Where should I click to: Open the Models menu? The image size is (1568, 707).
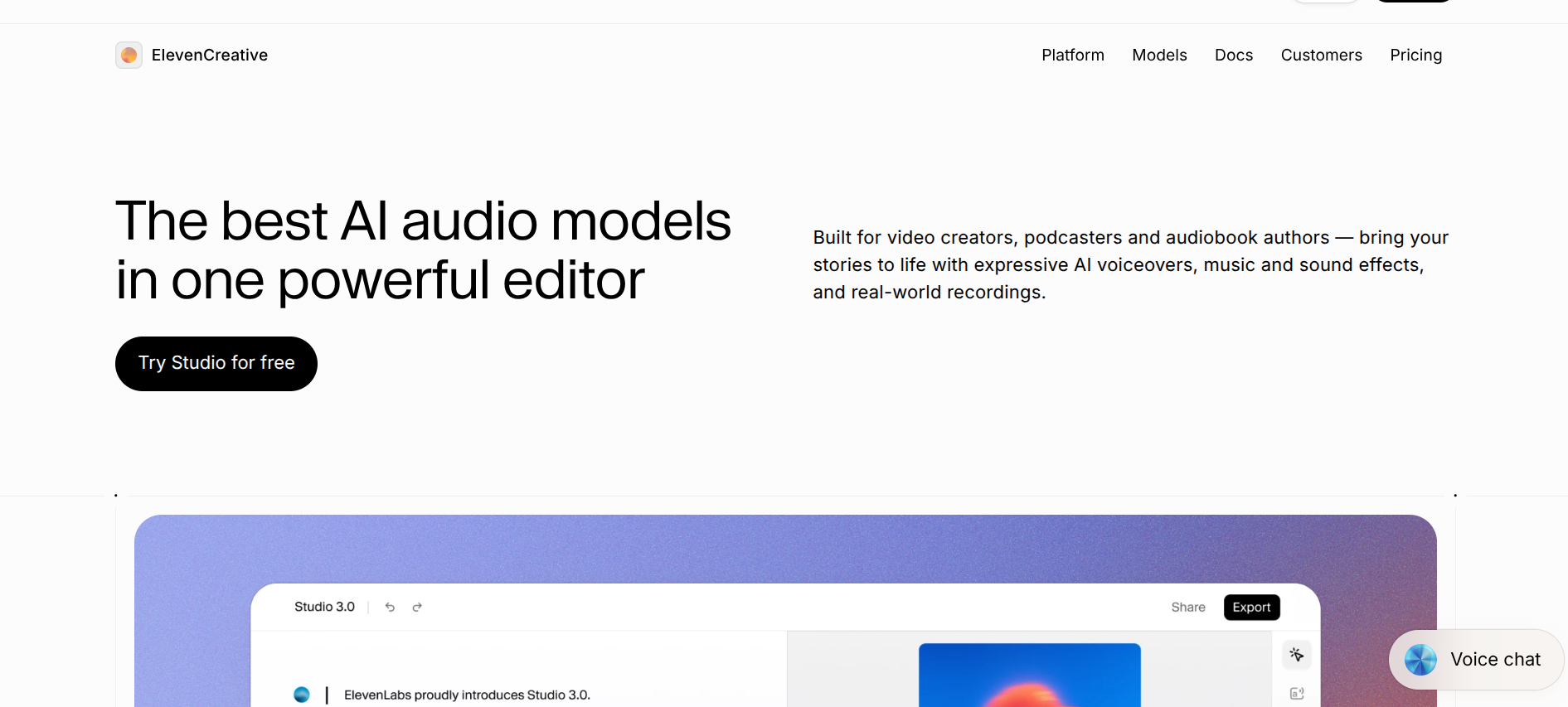pyautogui.click(x=1159, y=55)
